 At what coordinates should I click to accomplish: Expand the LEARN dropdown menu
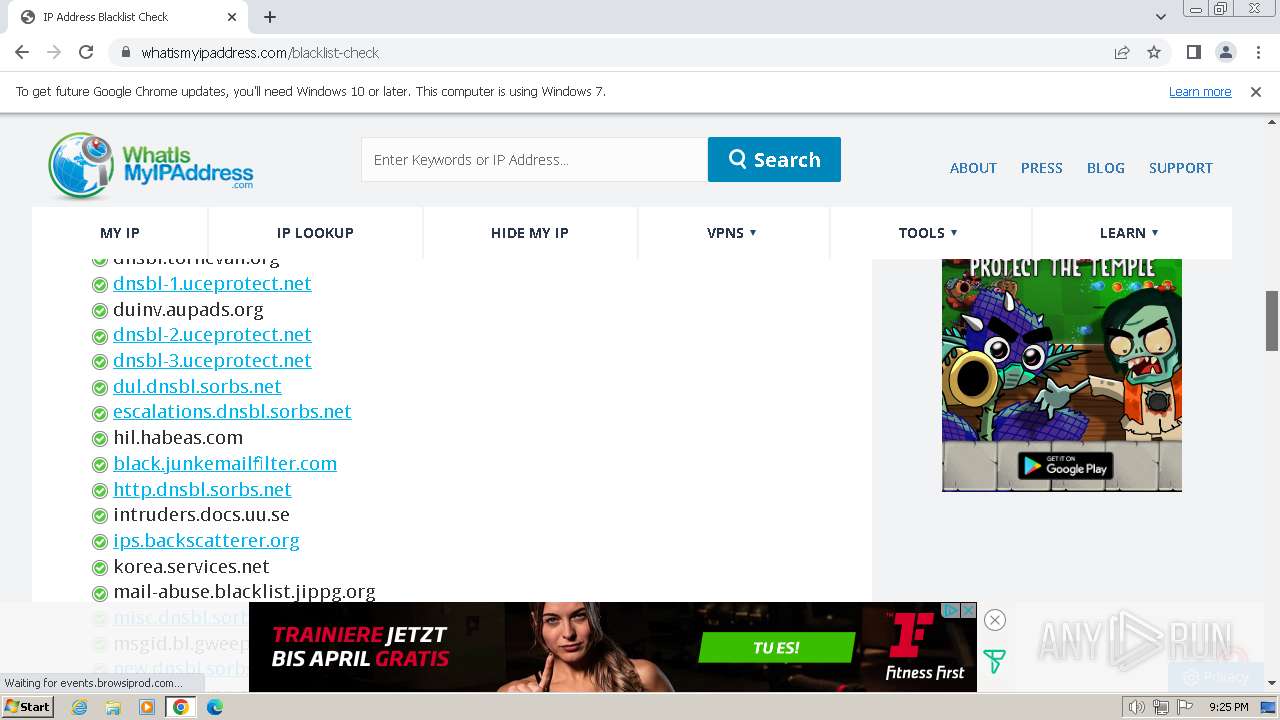[x=1129, y=233]
